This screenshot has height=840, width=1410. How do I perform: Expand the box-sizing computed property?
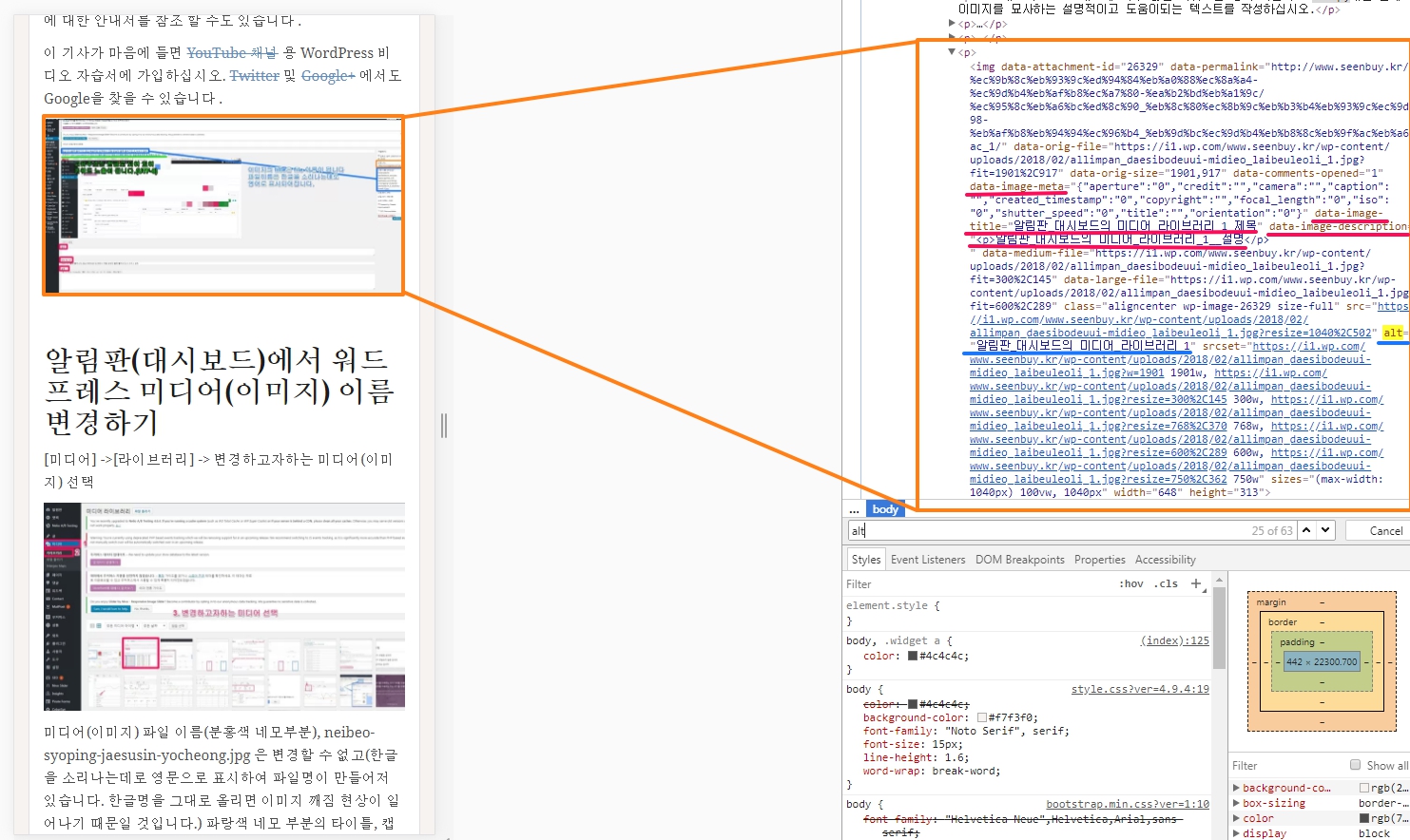click(1236, 803)
